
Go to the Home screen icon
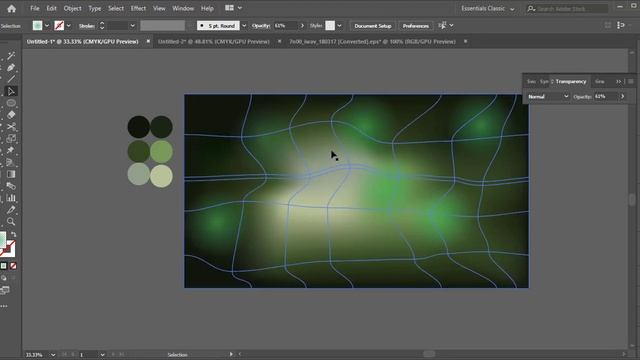coord(11,9)
